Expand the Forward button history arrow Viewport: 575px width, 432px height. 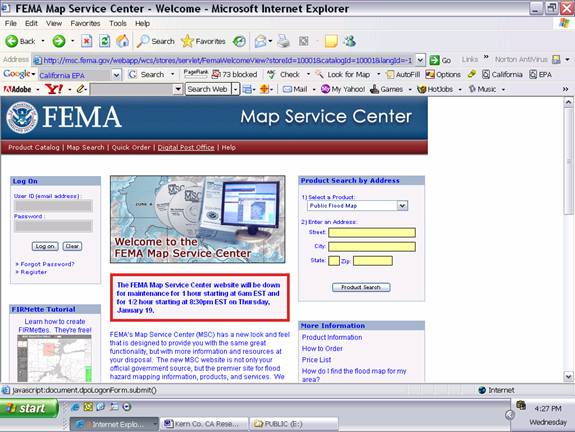click(x=73, y=41)
